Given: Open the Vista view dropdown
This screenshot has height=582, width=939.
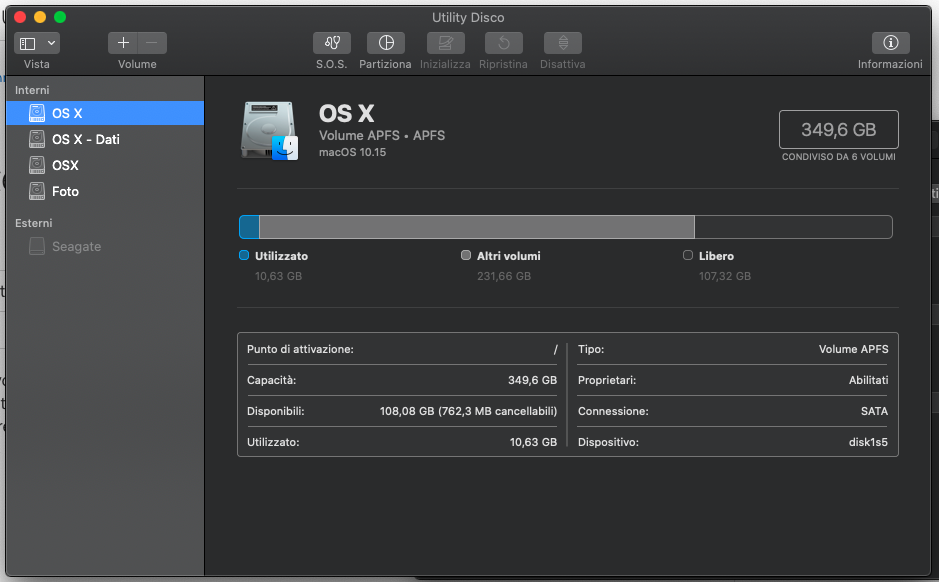Looking at the screenshot, I should [x=36, y=43].
